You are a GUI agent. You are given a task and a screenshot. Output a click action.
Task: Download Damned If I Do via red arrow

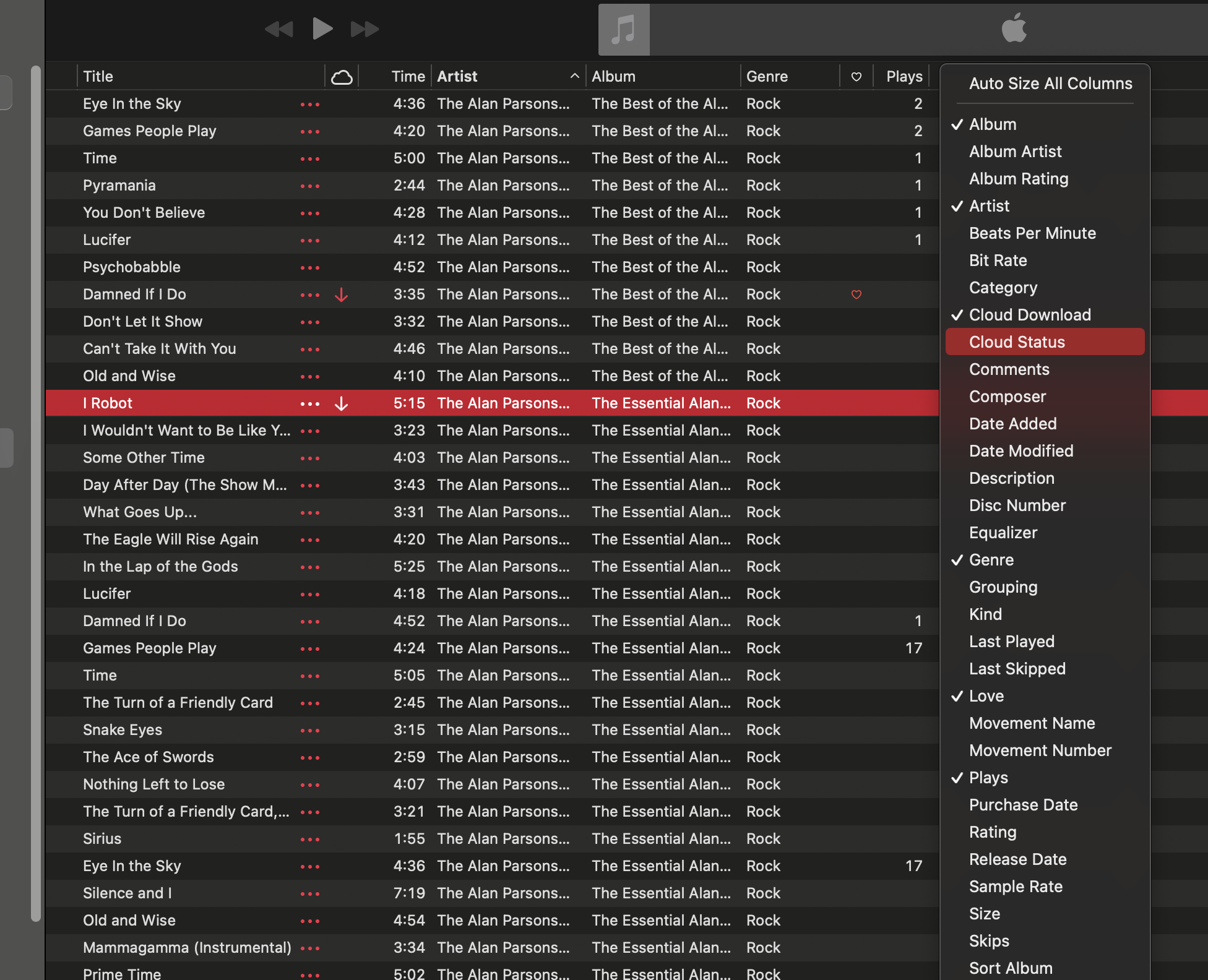pos(341,294)
